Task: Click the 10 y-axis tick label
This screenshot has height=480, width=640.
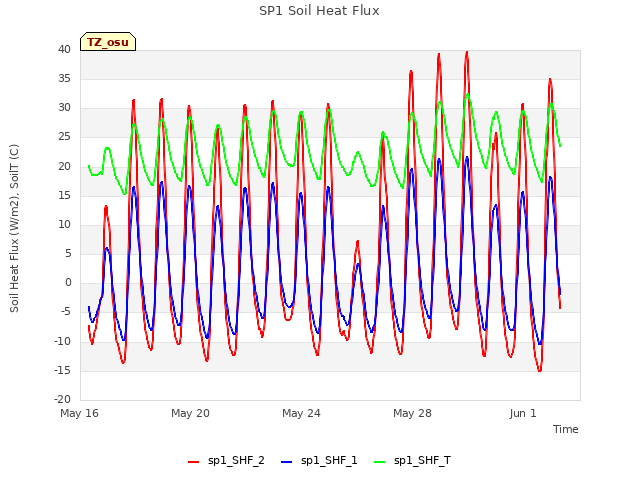Action: tap(64, 224)
